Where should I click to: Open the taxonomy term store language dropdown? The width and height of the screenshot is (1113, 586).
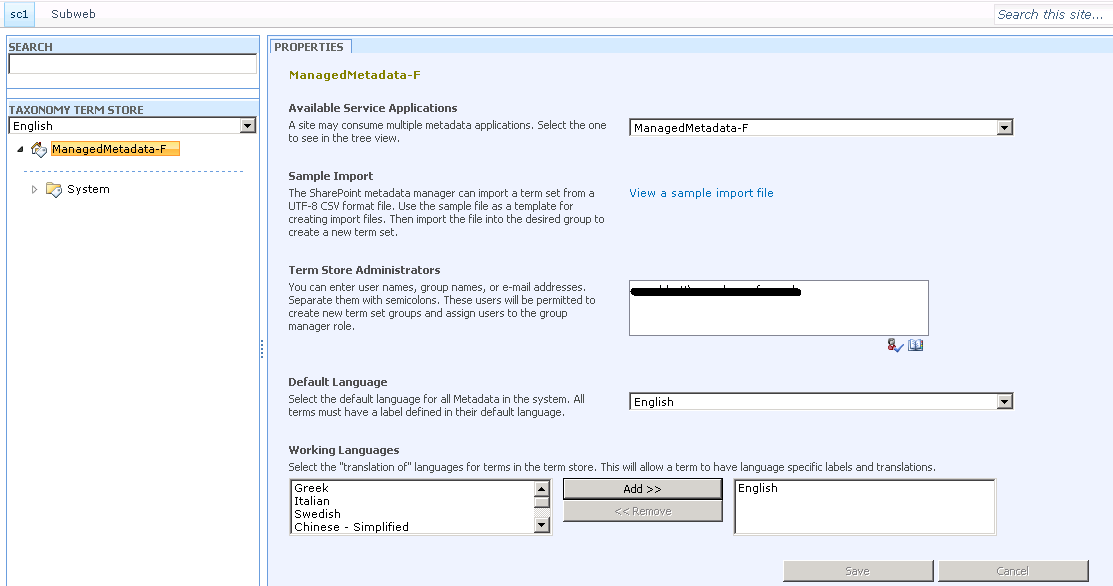(x=246, y=125)
